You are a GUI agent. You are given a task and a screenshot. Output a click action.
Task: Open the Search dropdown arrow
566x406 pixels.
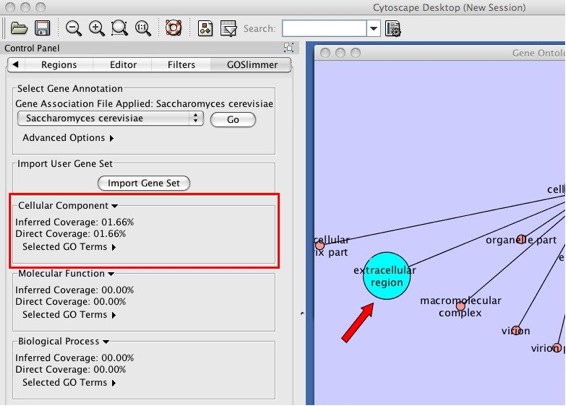click(374, 29)
